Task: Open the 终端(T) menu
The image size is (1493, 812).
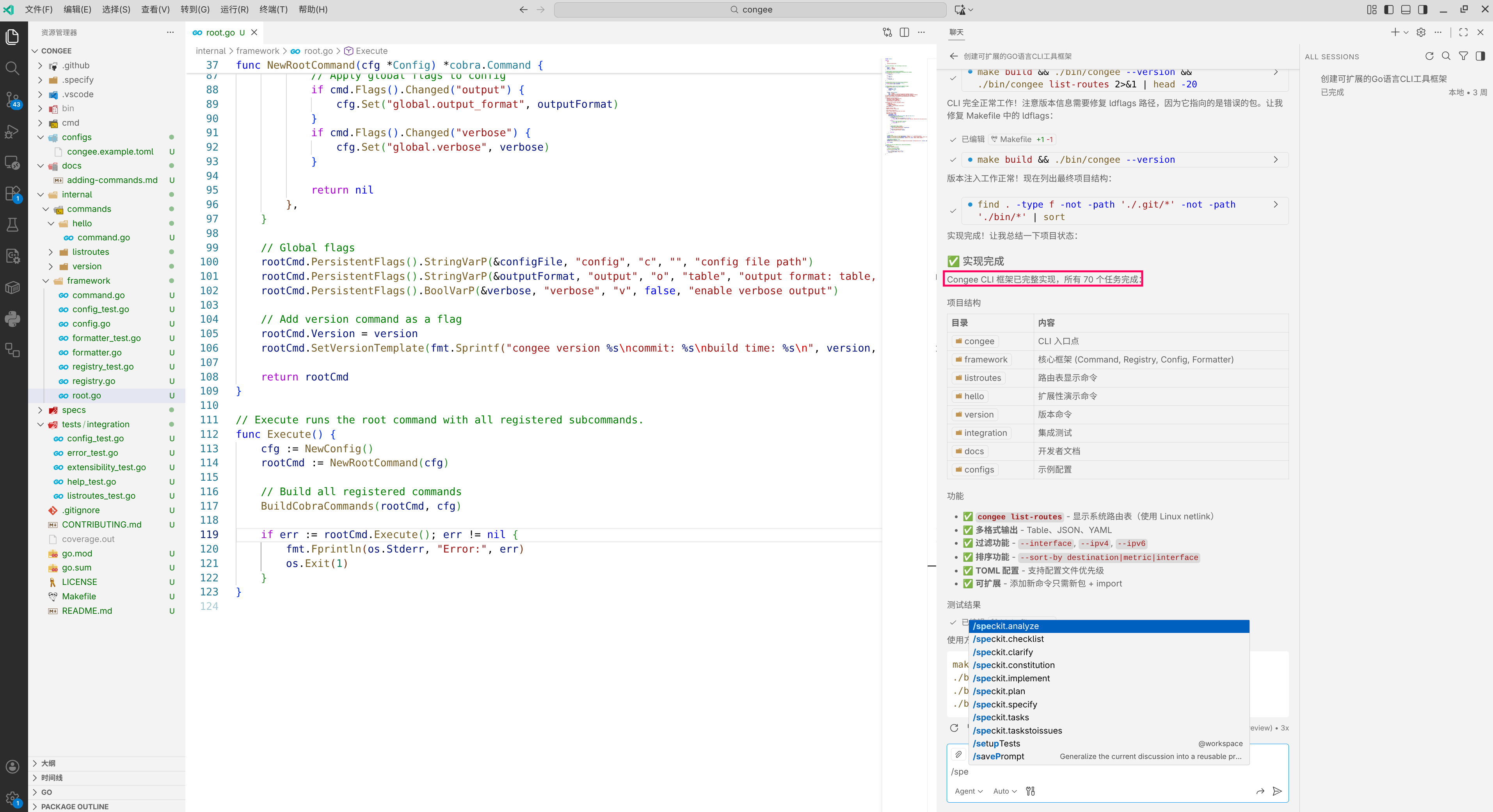Action: click(273, 9)
